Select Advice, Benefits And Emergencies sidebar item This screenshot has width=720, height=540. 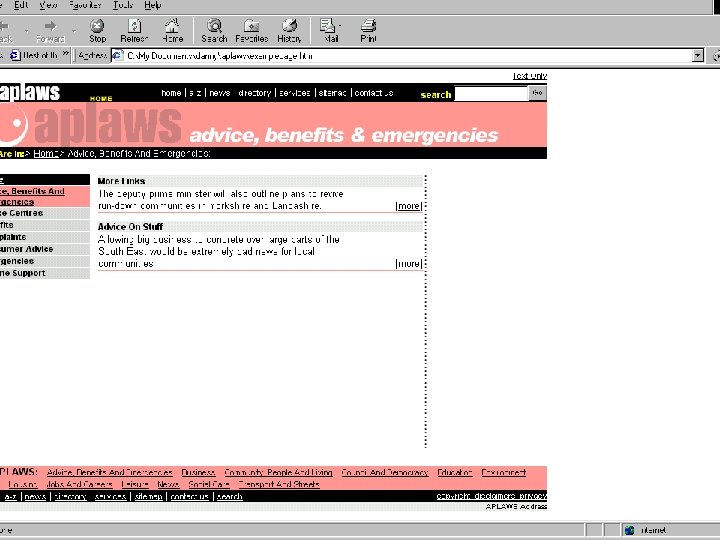45,197
